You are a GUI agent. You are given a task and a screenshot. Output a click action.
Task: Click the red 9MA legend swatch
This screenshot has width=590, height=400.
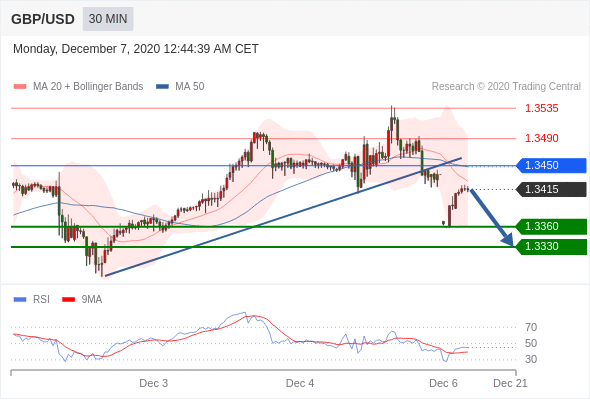tap(68, 300)
